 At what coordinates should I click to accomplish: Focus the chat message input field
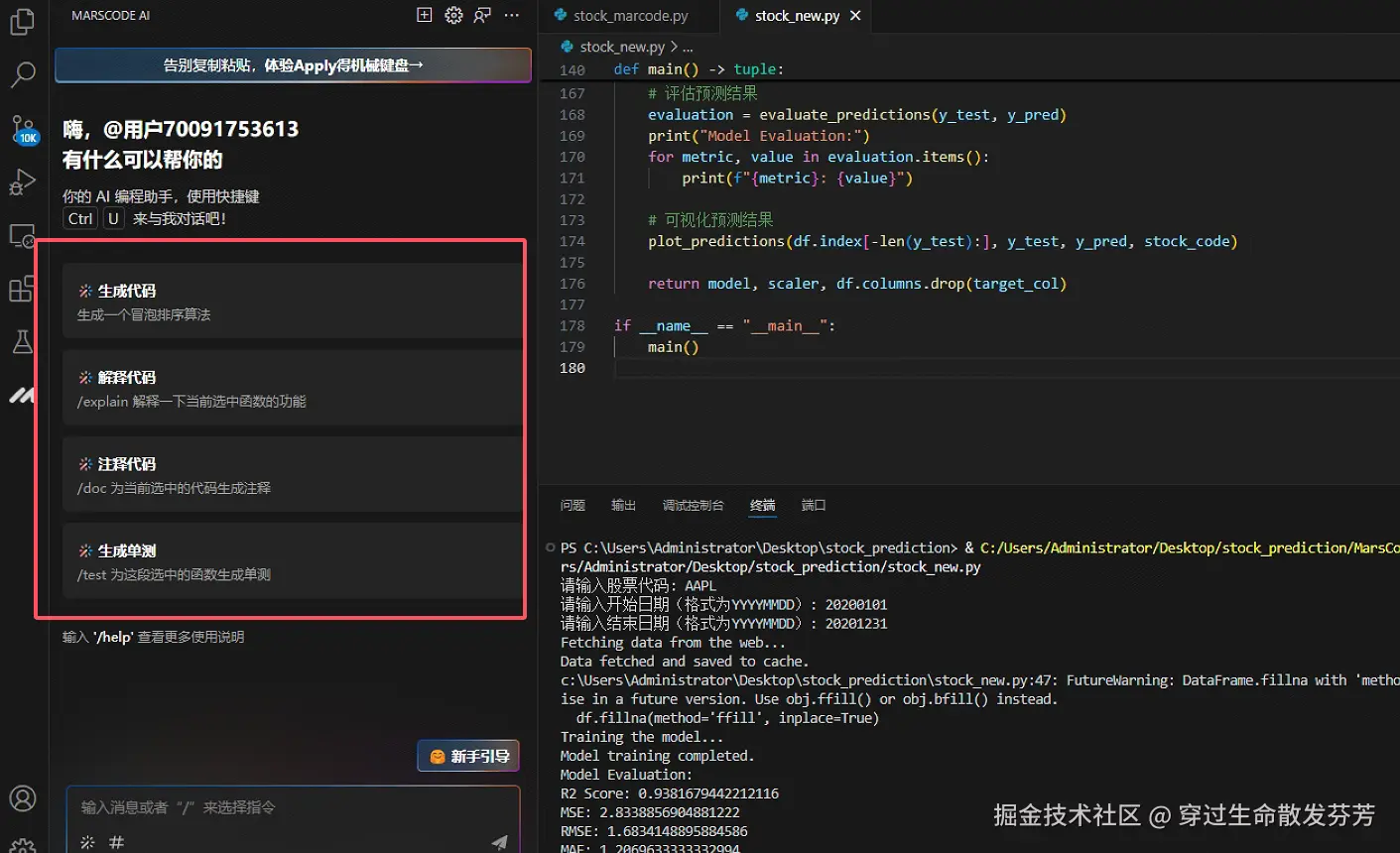click(293, 807)
